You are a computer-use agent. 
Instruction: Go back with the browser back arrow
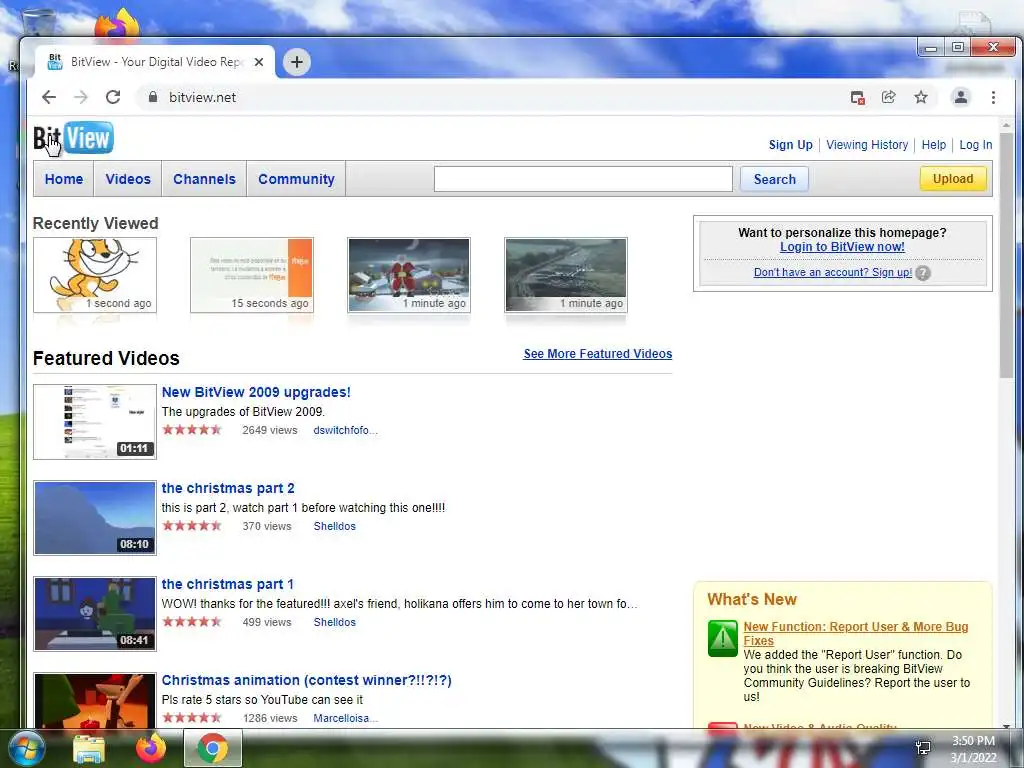49,97
